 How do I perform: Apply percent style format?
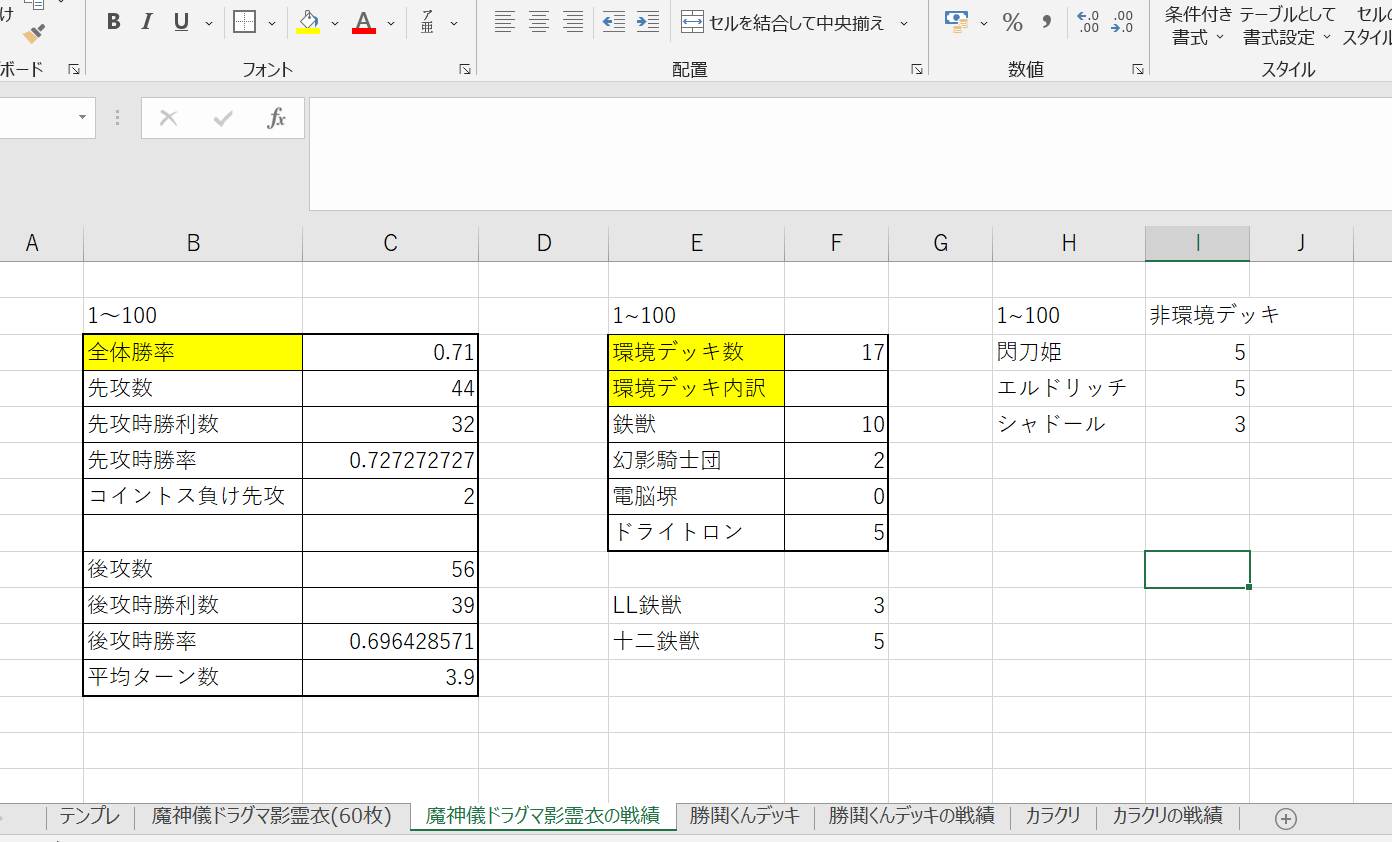tap(1012, 22)
